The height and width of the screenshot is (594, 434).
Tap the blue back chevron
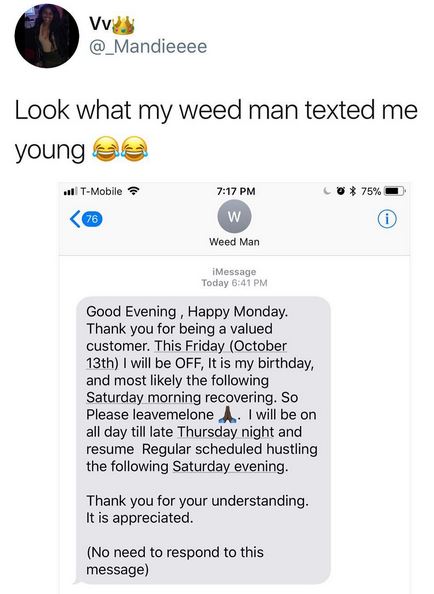pyautogui.click(x=75, y=219)
